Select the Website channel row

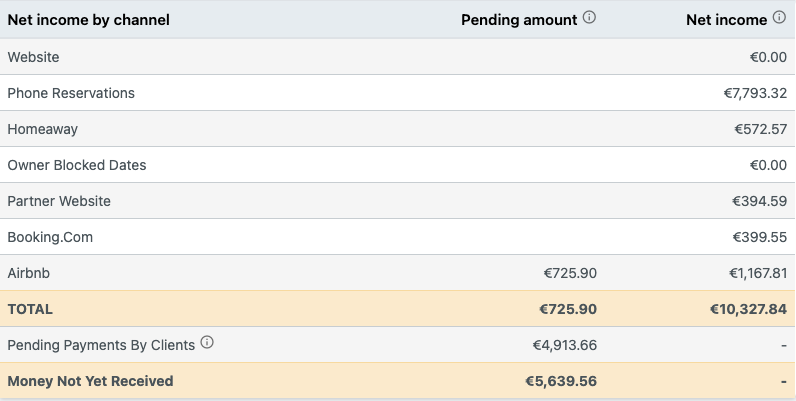398,57
